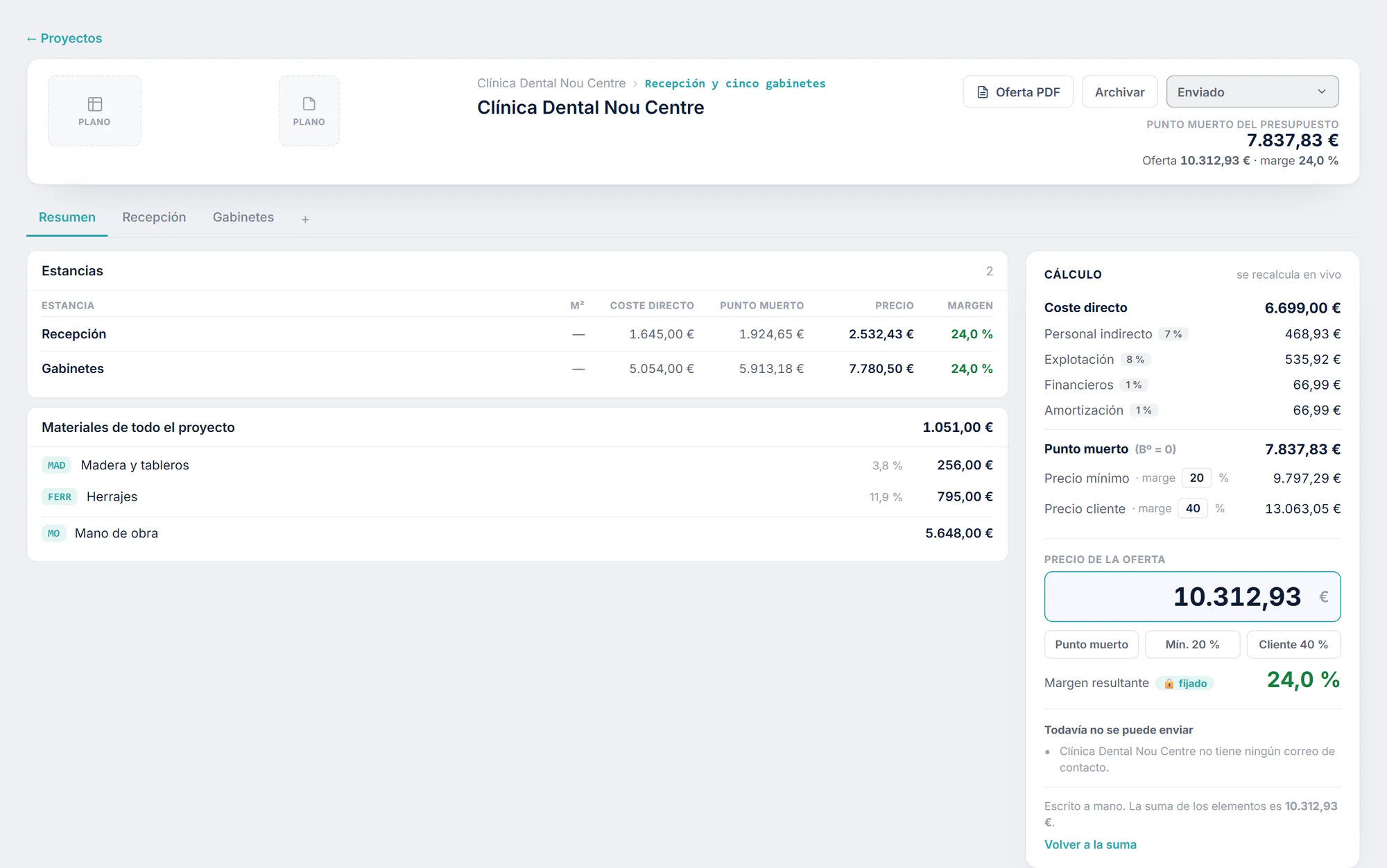Click the lock icon in fijado badge

pyautogui.click(x=1169, y=684)
